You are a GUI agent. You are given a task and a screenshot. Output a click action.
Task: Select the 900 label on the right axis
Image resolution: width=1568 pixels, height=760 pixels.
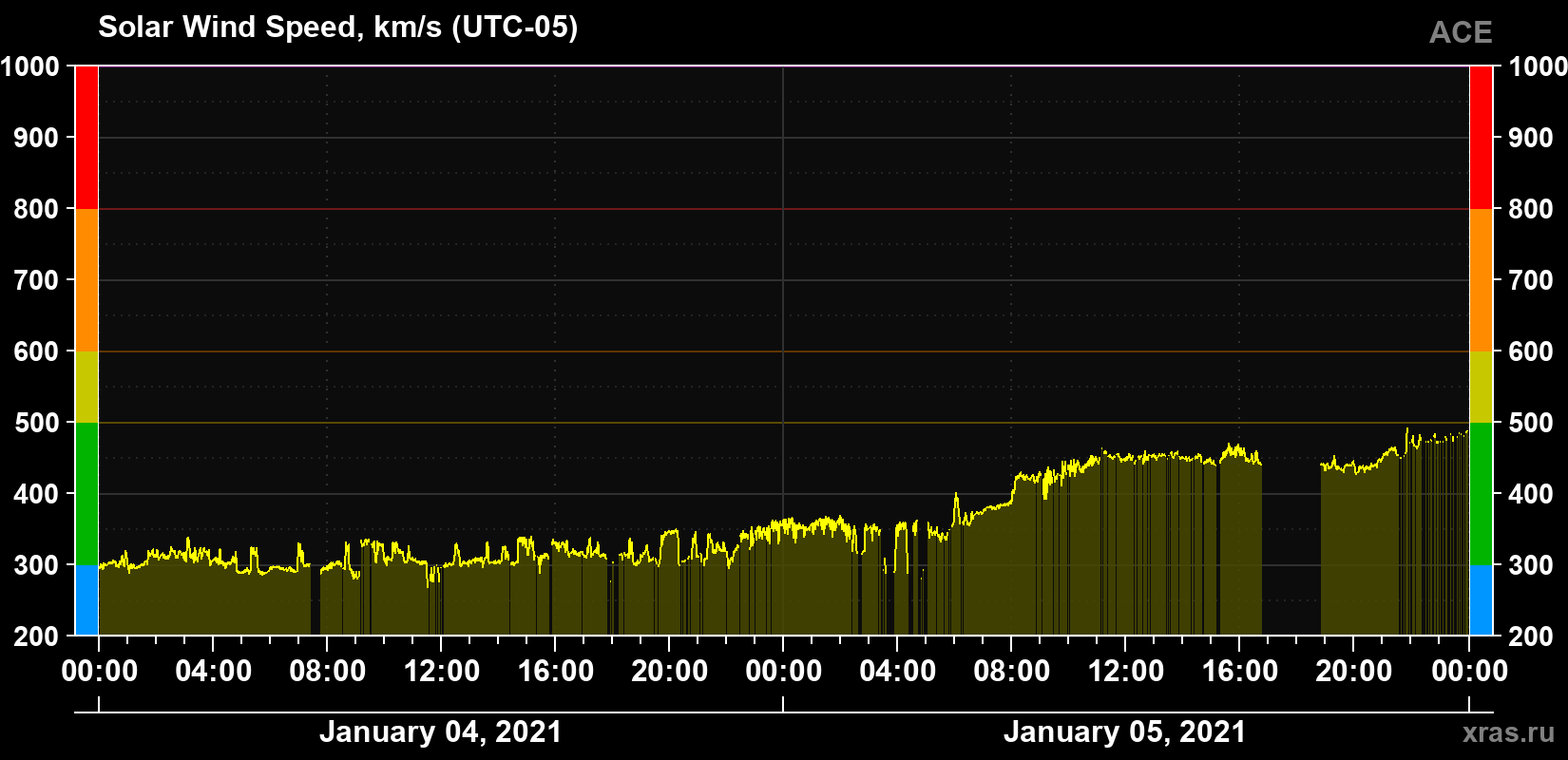[x=1531, y=138]
